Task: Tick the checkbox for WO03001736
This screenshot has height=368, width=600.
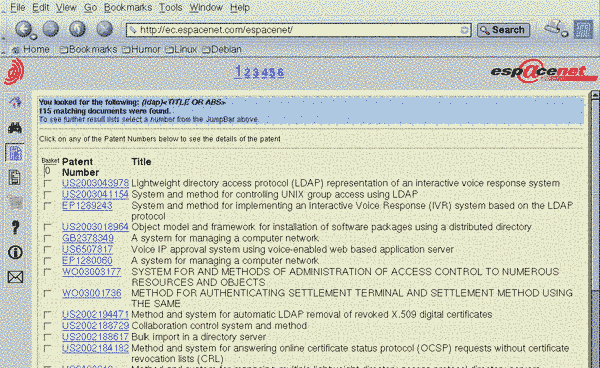Action: click(x=47, y=293)
